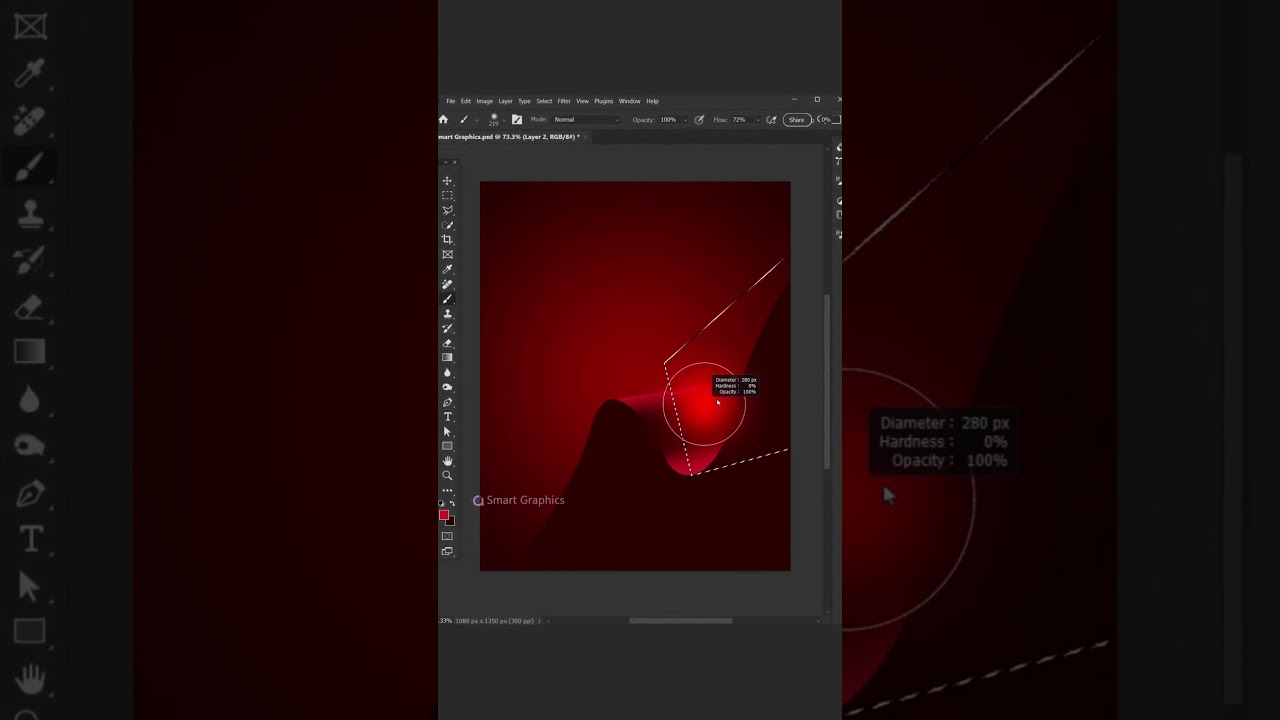Expand the Opacity slider dropdown

click(x=684, y=120)
